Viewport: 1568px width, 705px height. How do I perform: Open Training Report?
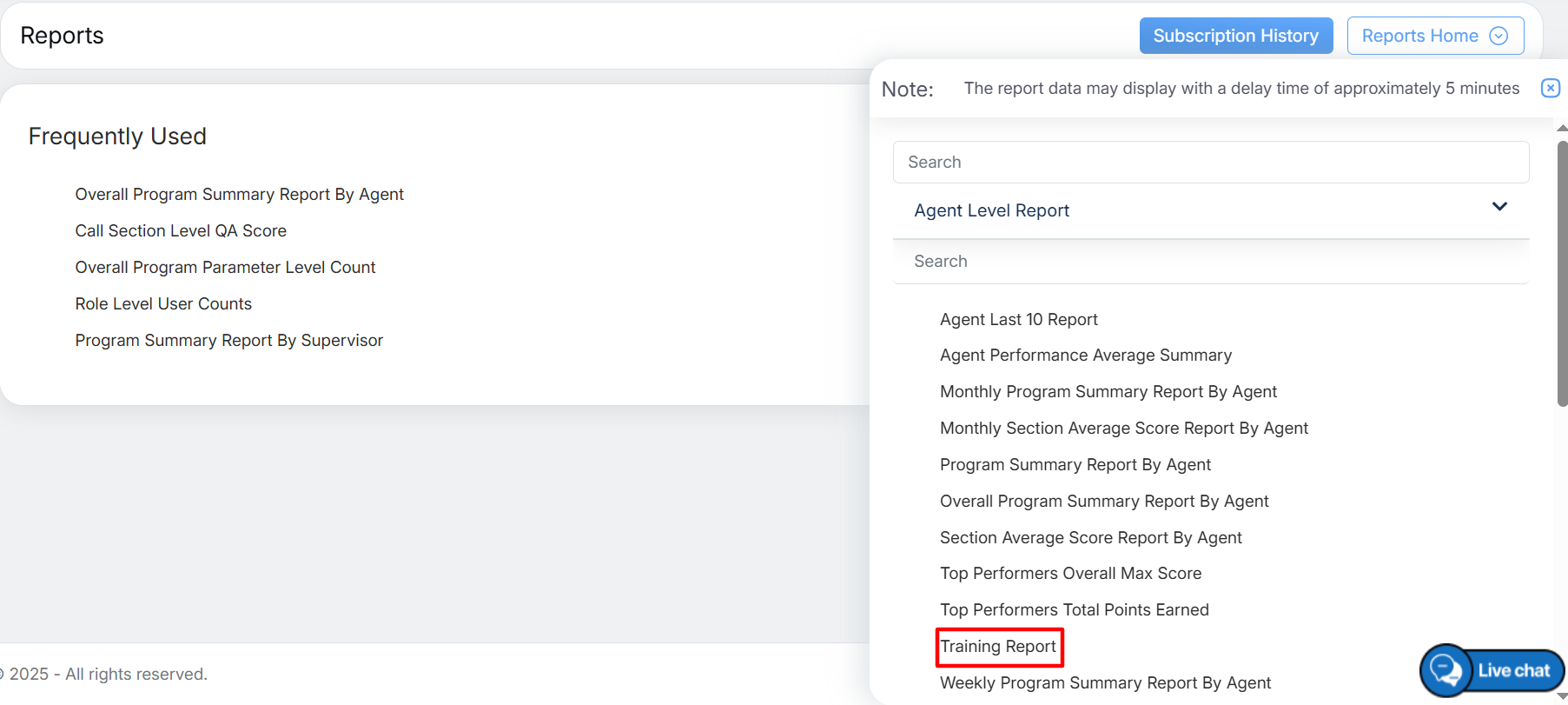point(998,647)
